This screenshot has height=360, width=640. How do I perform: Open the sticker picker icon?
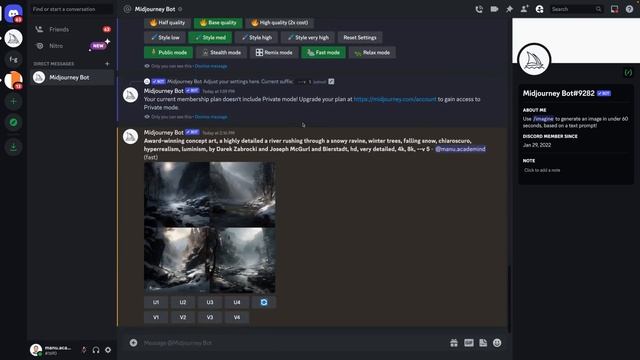(483, 343)
